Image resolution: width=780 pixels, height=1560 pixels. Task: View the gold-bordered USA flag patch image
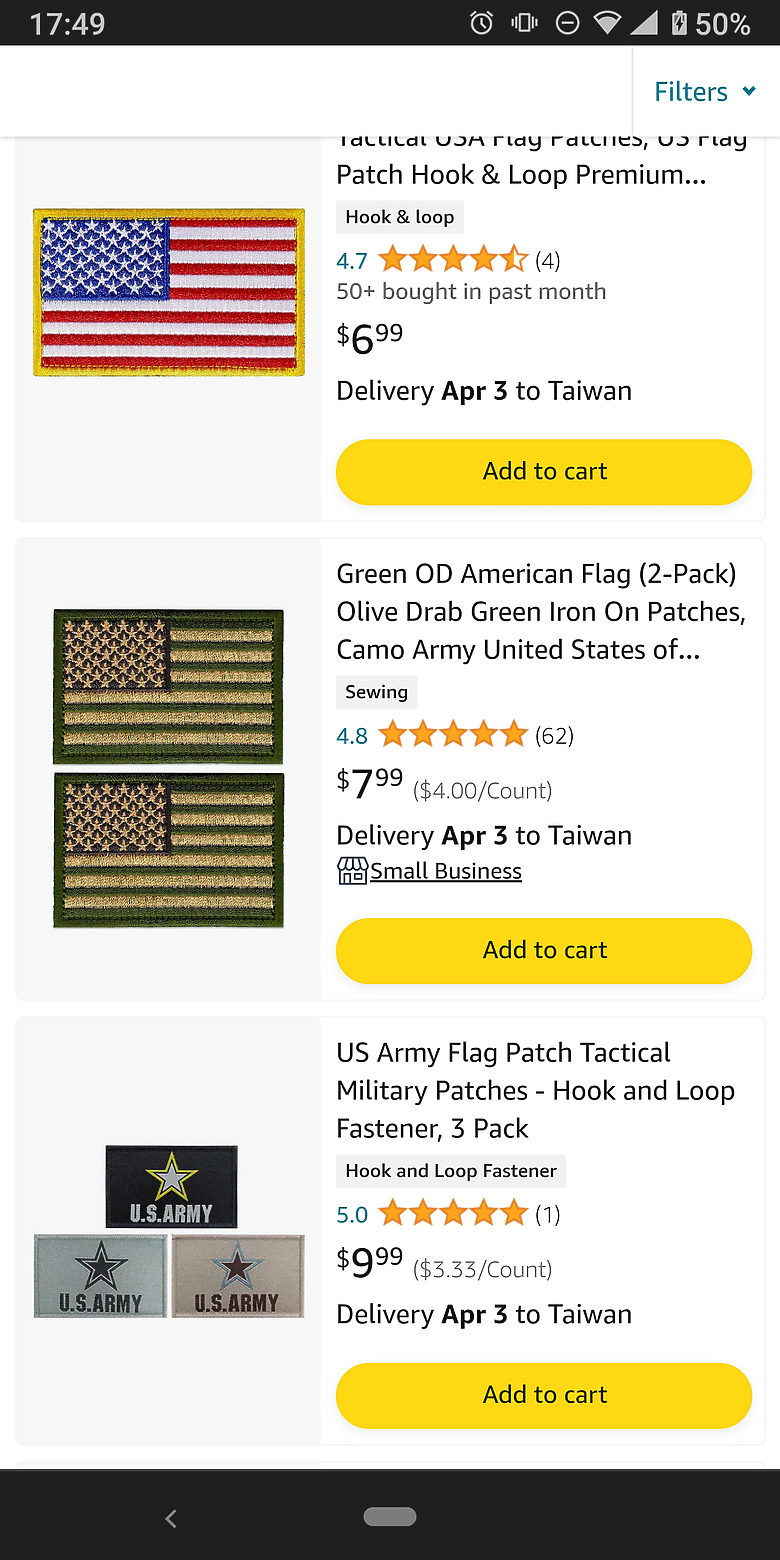[168, 292]
